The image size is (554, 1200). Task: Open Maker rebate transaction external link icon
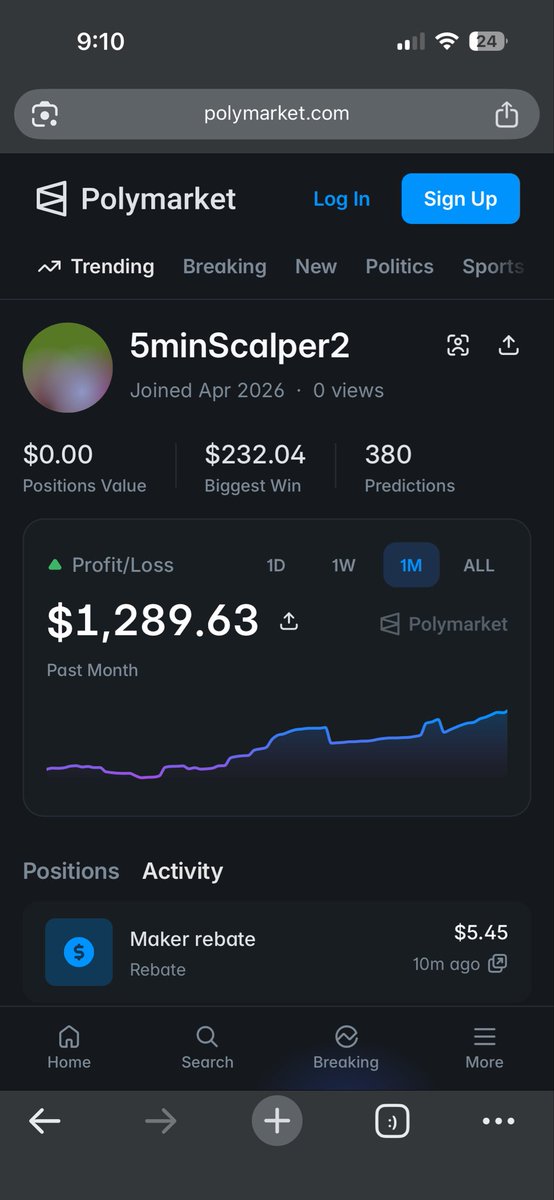(497, 964)
